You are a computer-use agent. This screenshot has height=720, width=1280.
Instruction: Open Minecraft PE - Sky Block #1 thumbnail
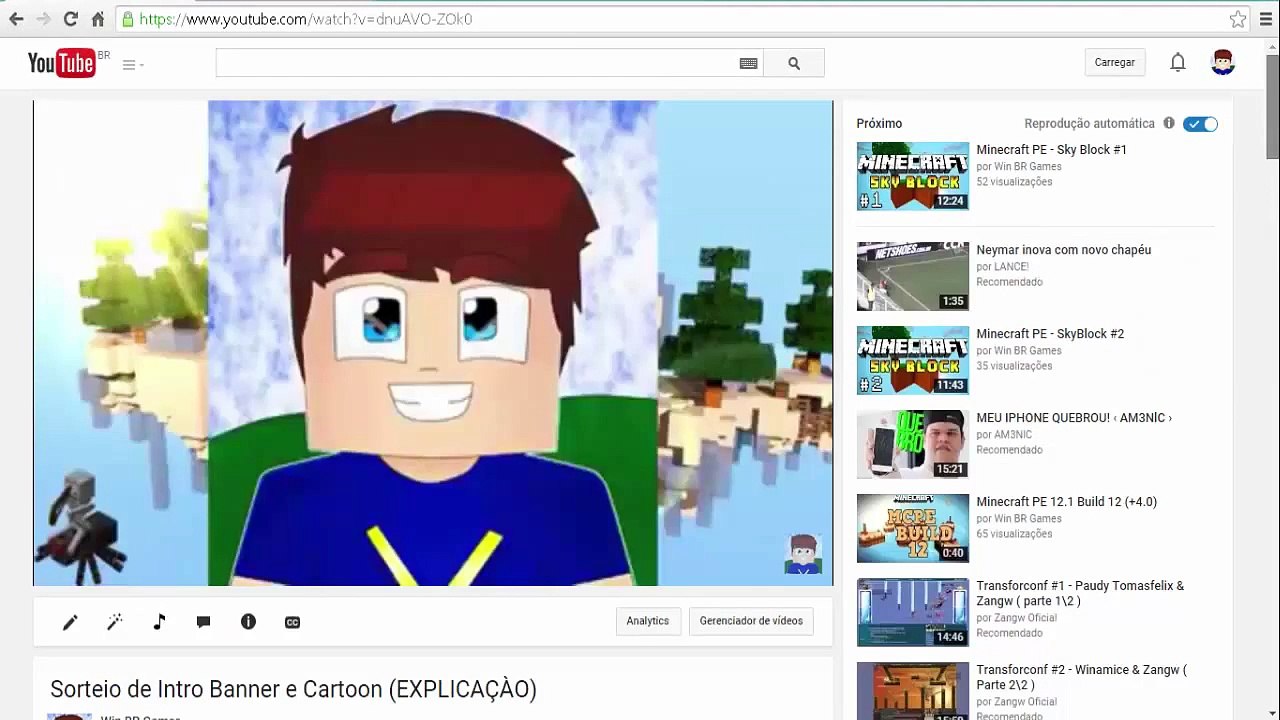(913, 176)
